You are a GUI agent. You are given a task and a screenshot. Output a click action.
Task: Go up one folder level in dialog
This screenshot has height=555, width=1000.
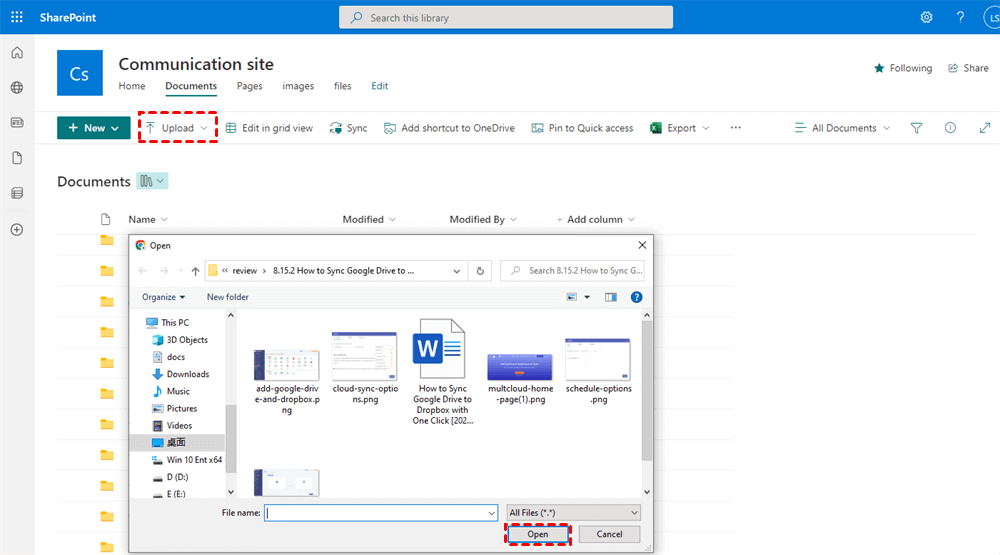click(195, 270)
